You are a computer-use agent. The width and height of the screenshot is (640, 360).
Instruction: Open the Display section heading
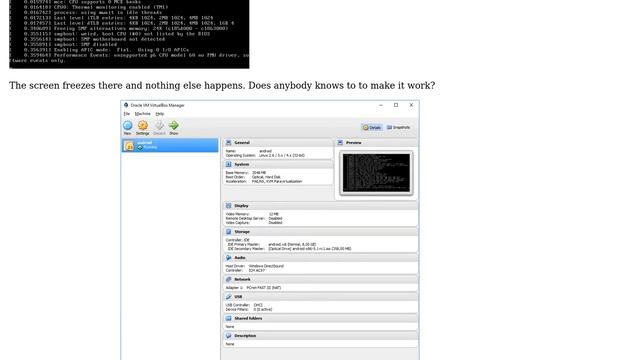[241, 206]
